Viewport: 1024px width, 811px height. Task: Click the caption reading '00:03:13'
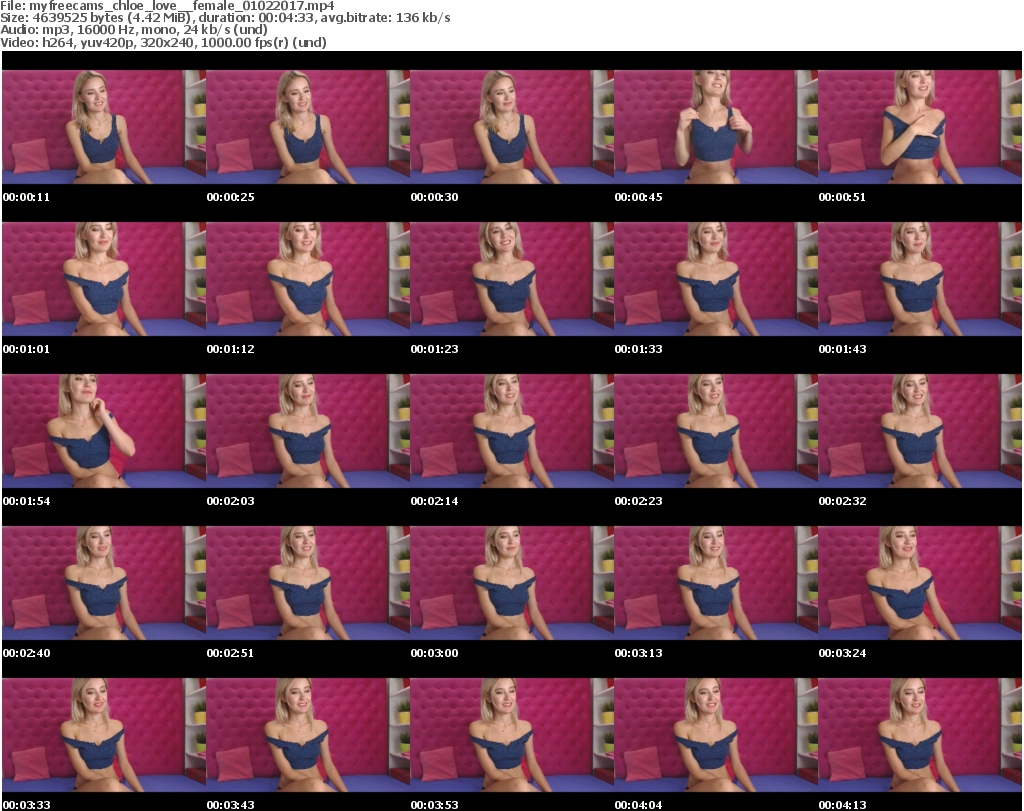638,653
